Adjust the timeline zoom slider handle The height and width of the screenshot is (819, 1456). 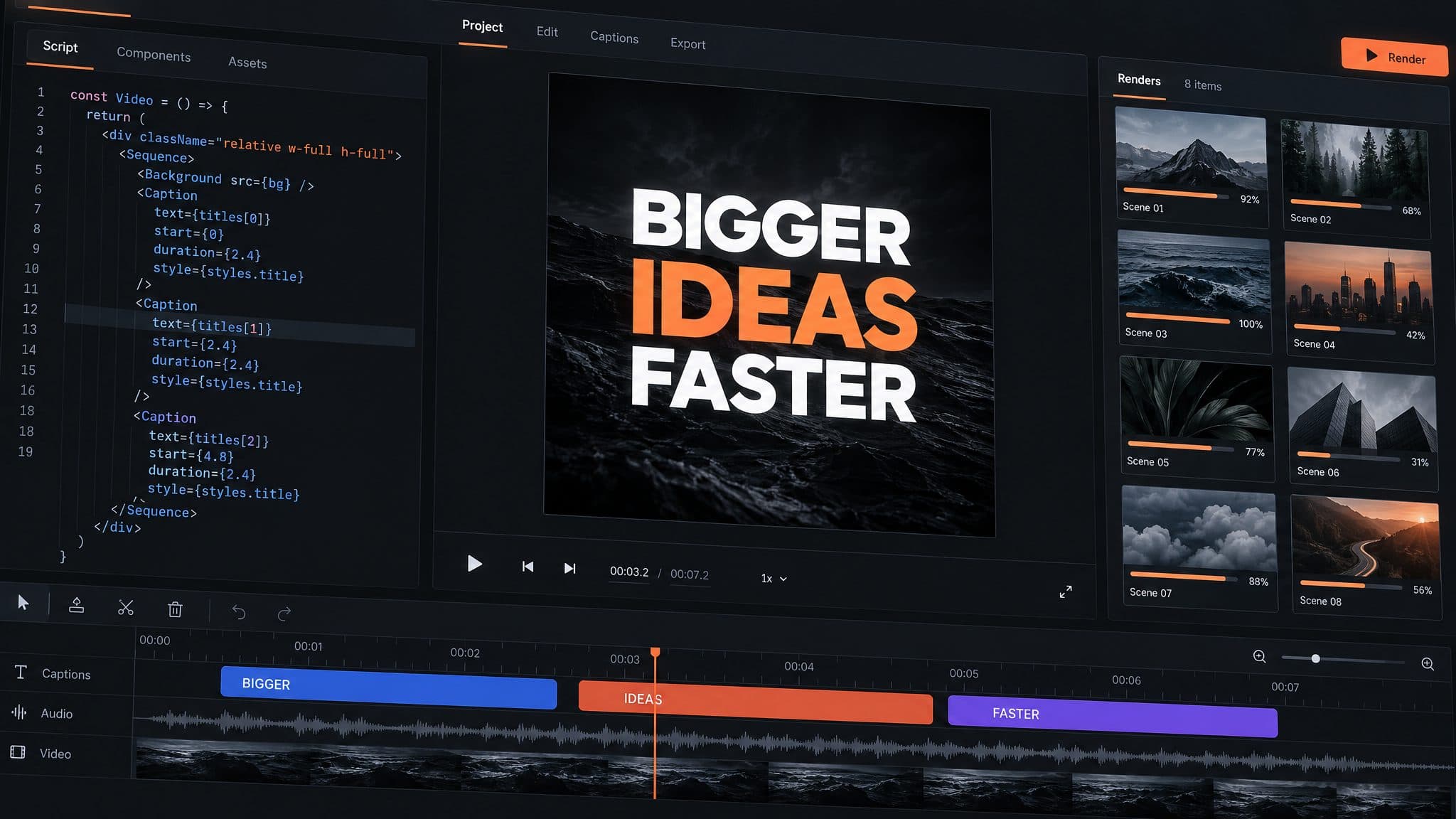pos(1315,659)
